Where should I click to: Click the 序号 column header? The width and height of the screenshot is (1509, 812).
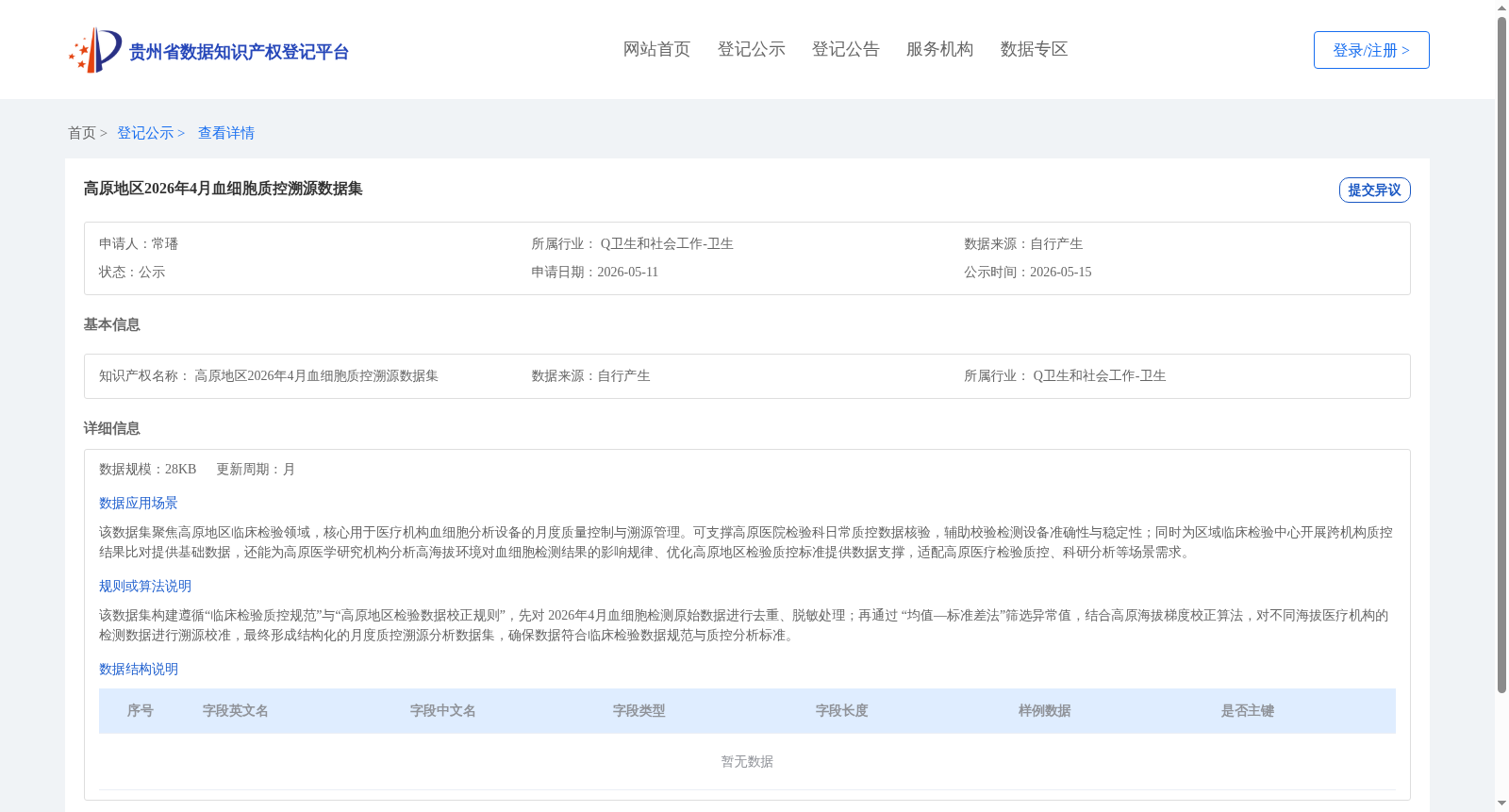pos(141,711)
